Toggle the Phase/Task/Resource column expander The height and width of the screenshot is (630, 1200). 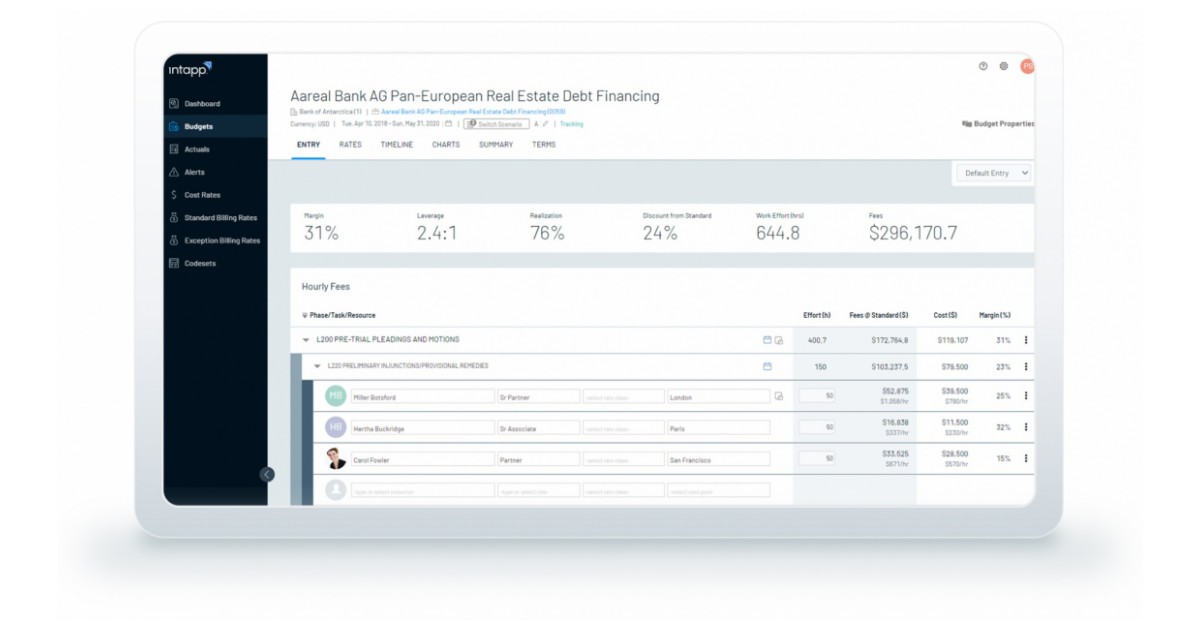(x=305, y=315)
